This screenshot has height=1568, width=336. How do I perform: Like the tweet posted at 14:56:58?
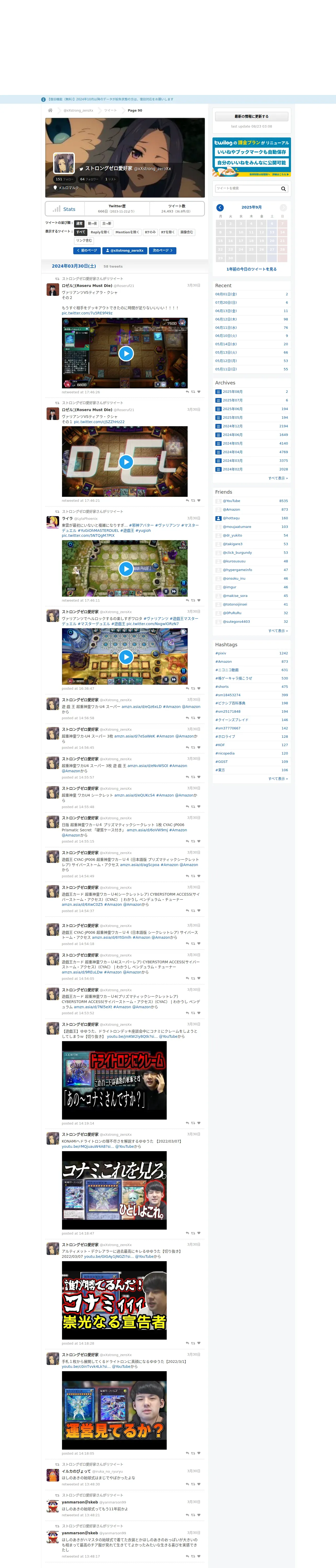tap(199, 718)
